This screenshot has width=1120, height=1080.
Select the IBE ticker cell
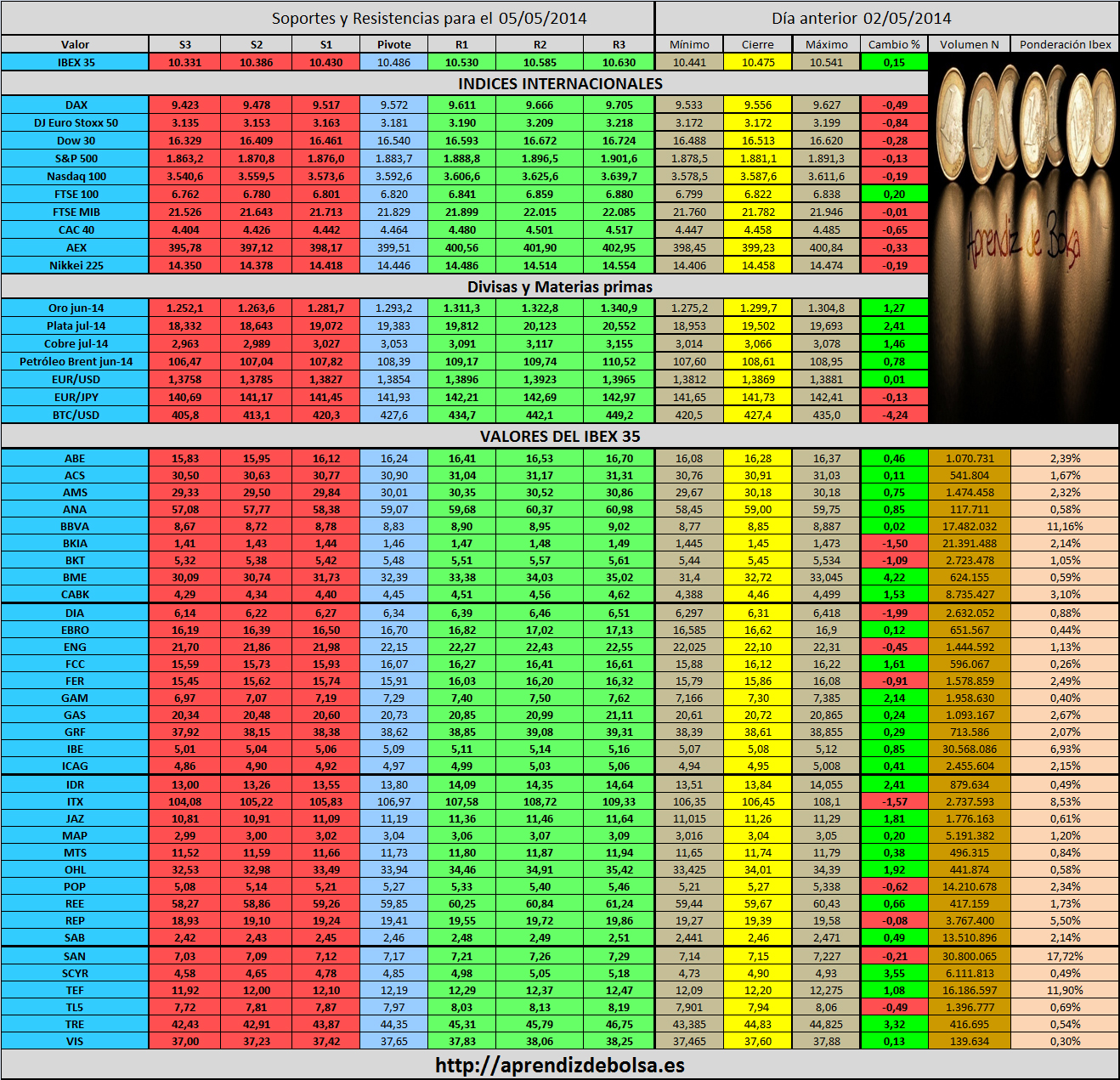click(75, 749)
